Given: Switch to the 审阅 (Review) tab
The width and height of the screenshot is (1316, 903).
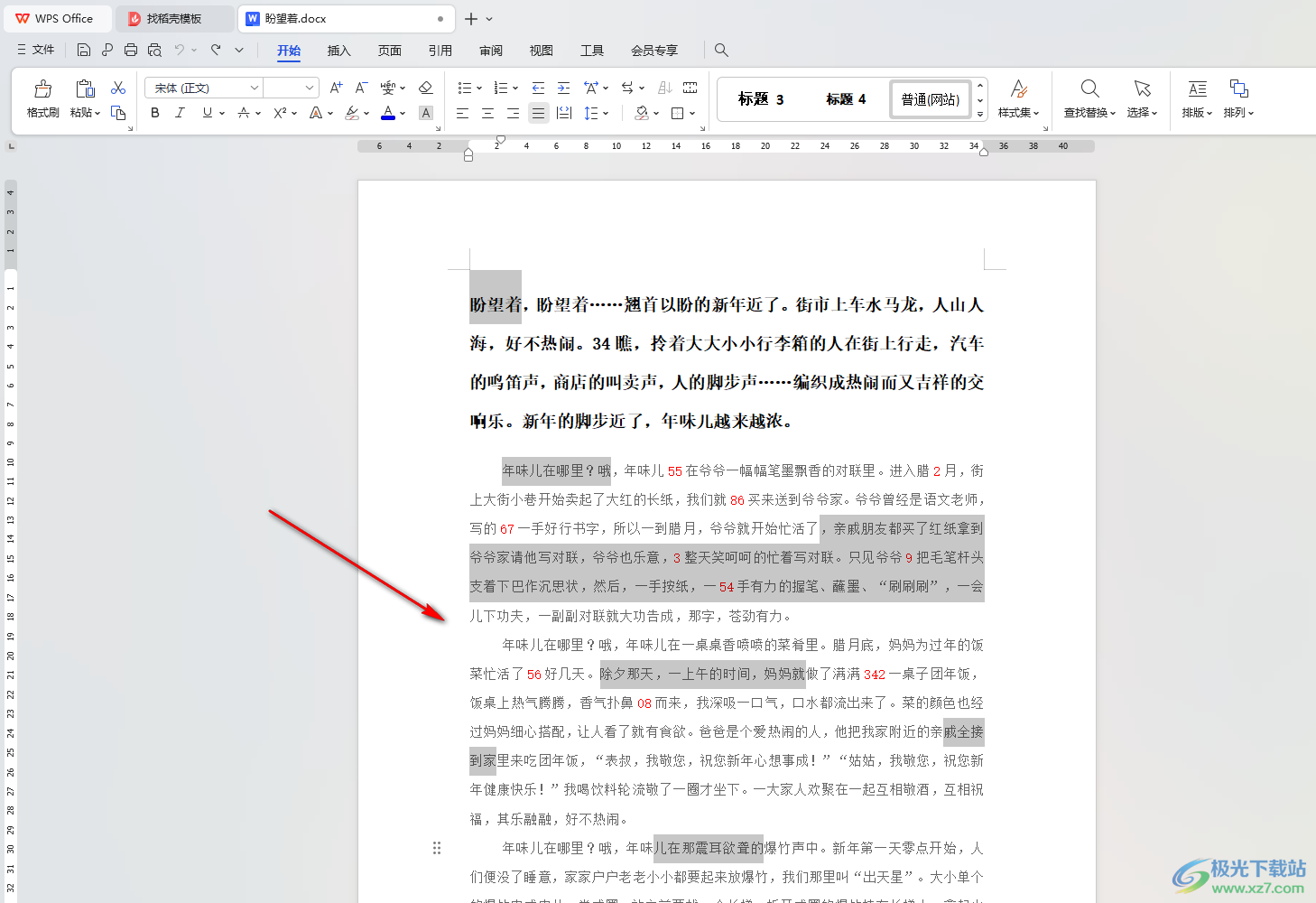Looking at the screenshot, I should [x=491, y=51].
